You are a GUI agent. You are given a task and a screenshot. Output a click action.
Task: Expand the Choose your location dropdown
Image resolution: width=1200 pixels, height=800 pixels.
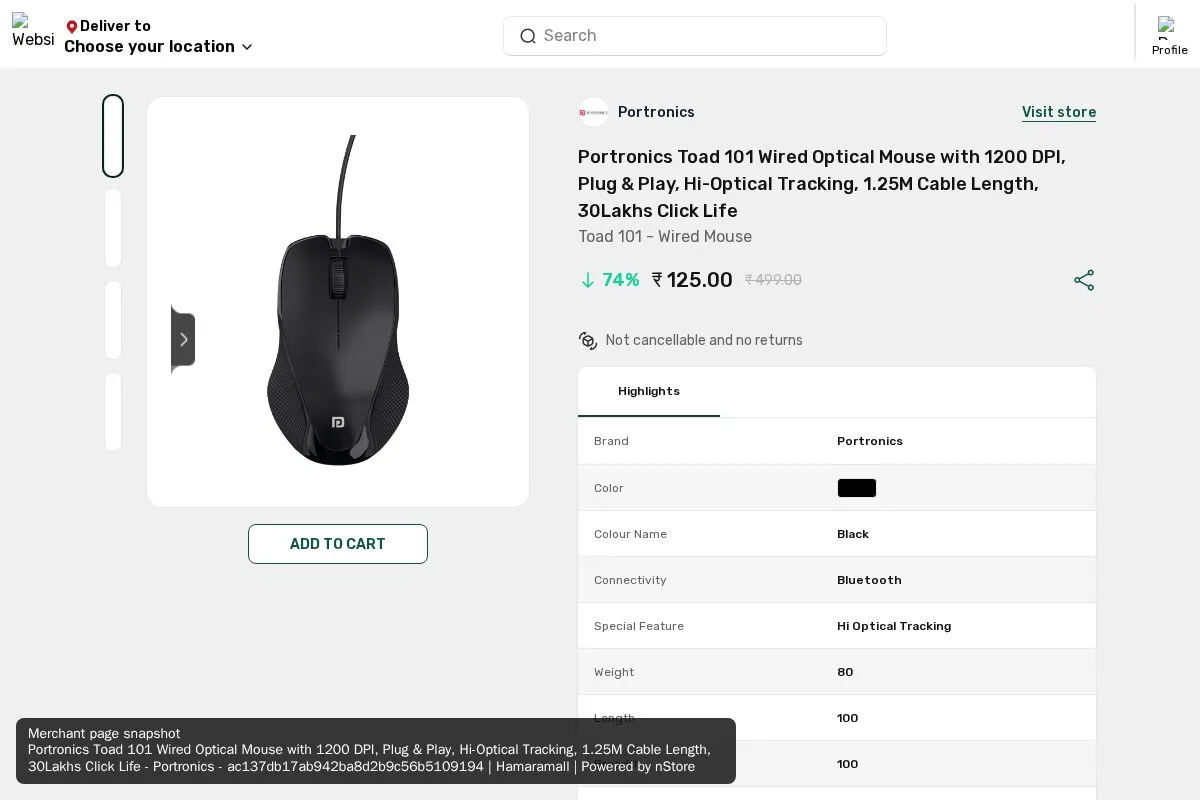159,46
